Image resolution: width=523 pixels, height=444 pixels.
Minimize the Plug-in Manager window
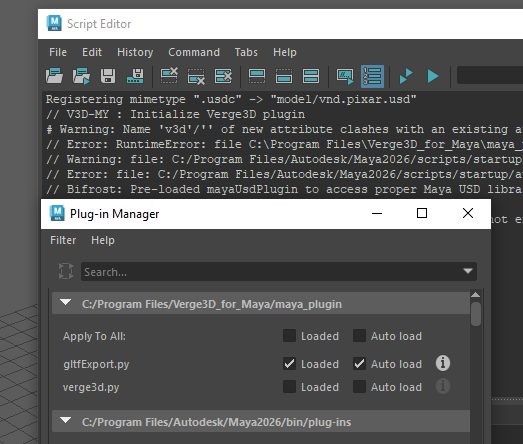[377, 213]
